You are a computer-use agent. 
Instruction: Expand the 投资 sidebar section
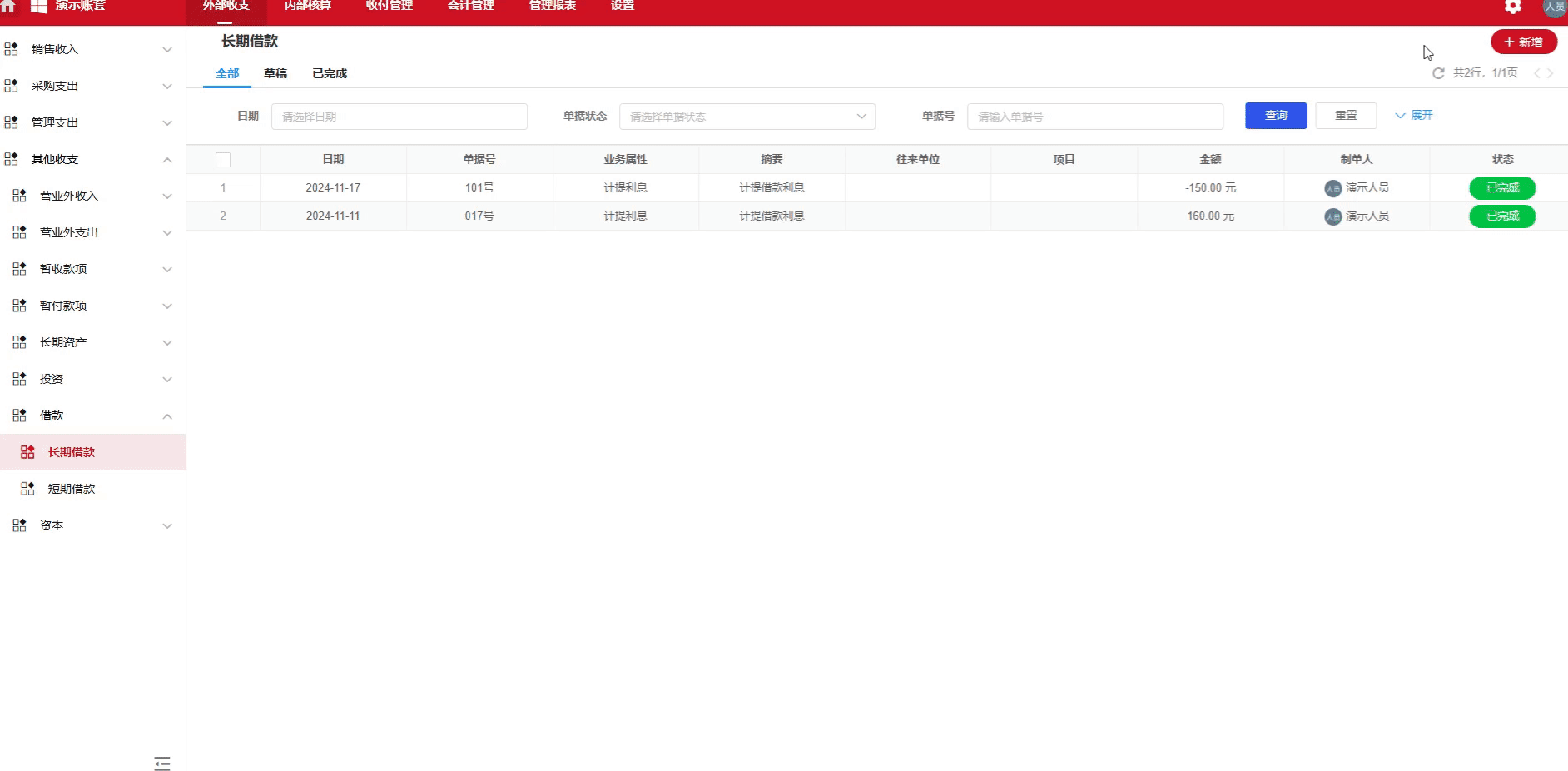point(167,379)
